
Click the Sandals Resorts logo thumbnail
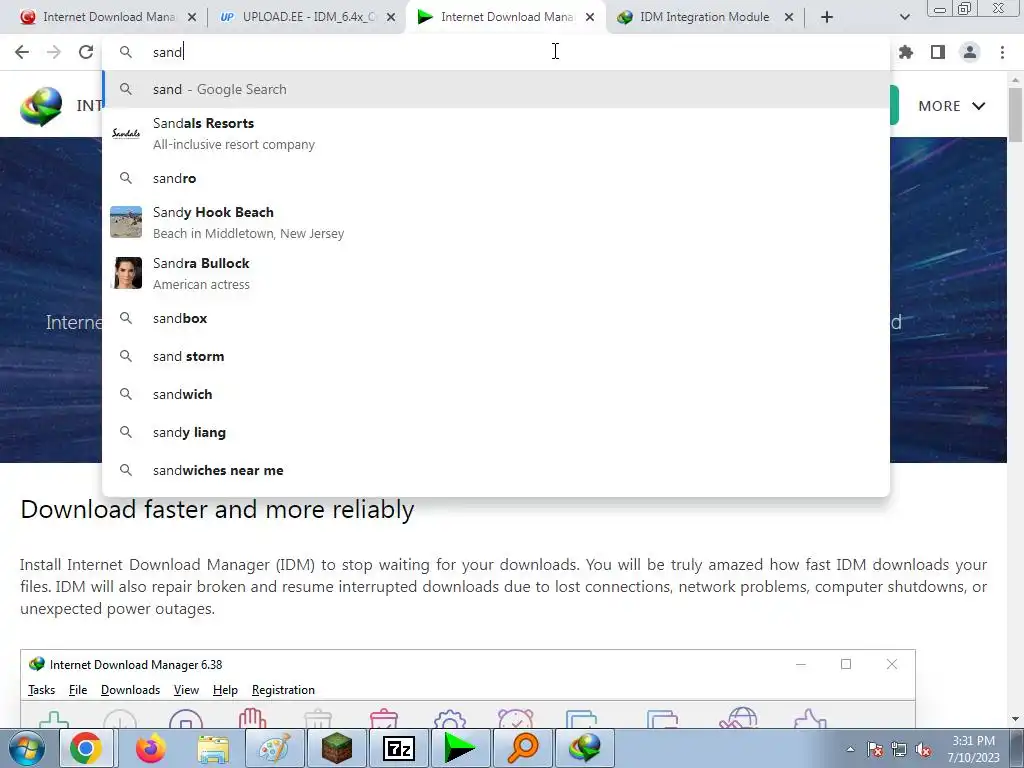(x=126, y=133)
